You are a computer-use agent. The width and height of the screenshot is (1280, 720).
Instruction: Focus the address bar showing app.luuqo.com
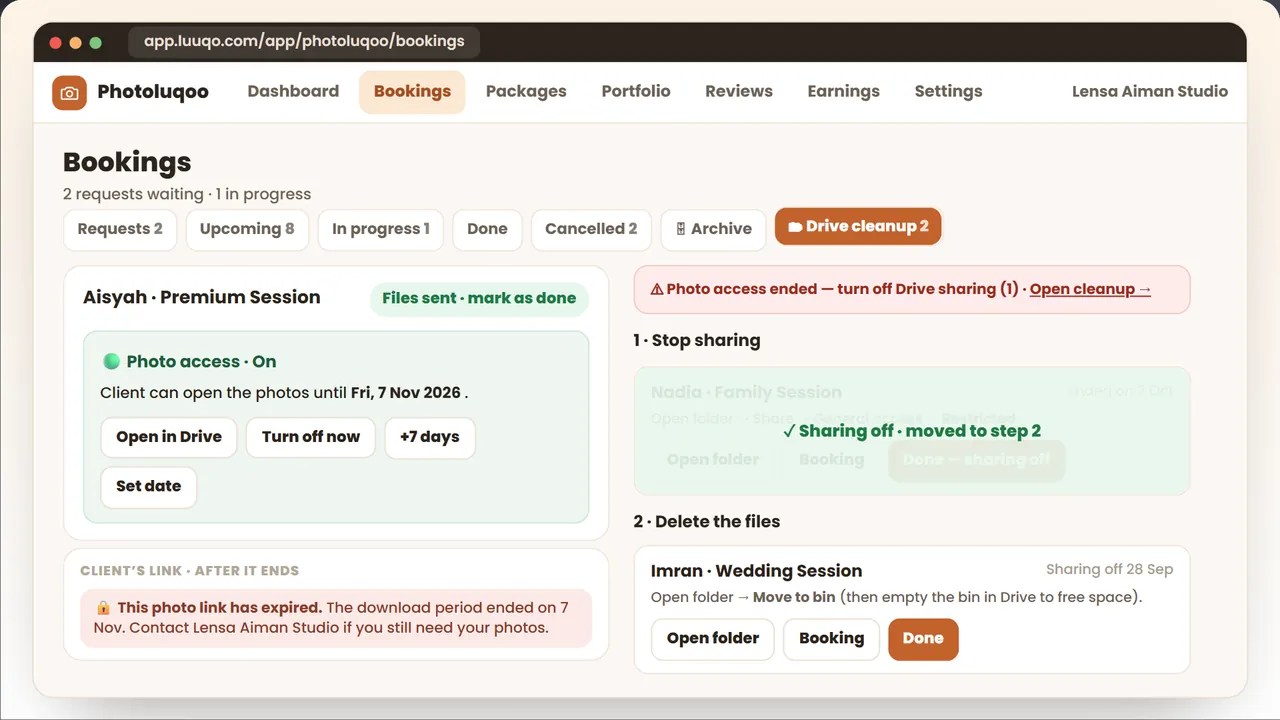[x=304, y=42]
